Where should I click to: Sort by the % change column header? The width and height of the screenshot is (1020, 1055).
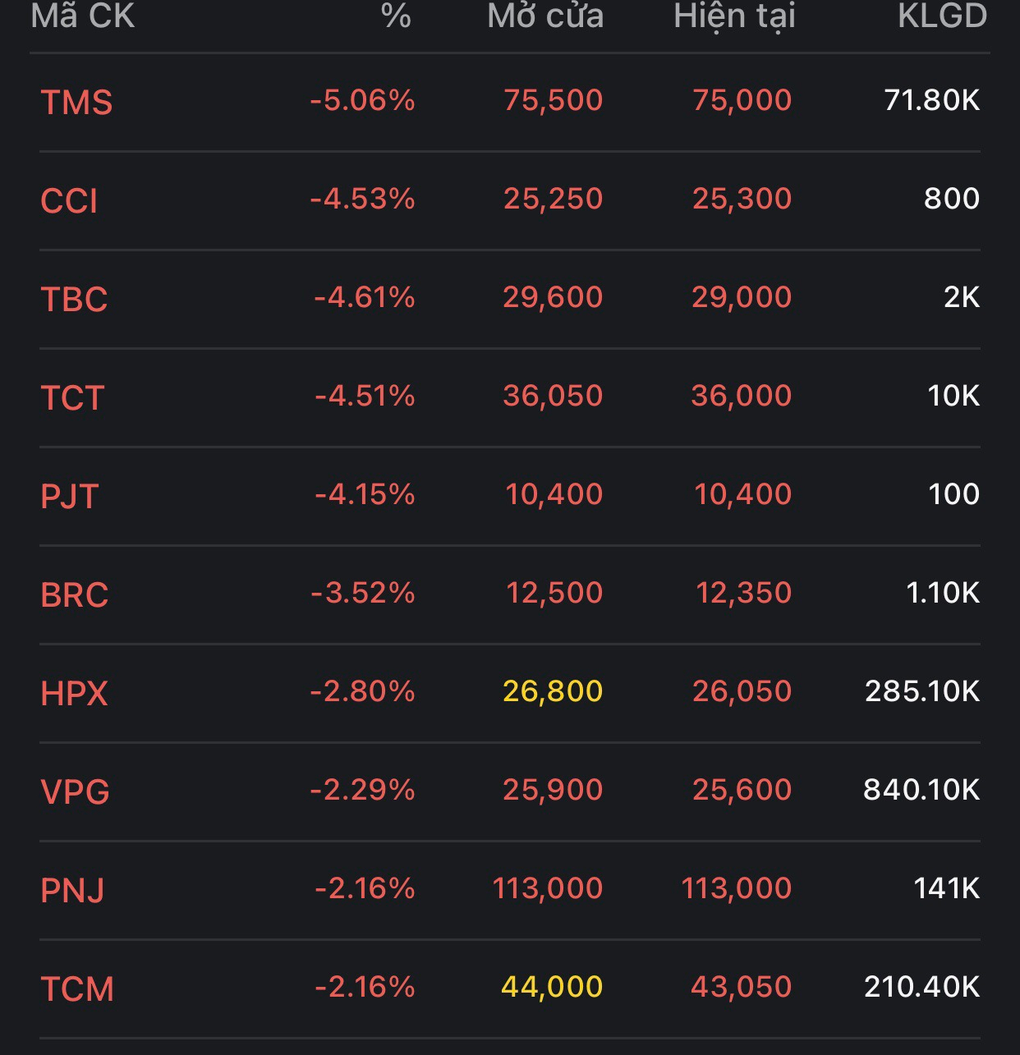point(396,16)
